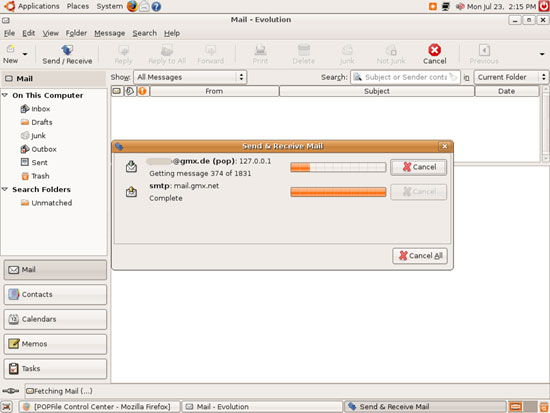Click the read status envelope column icon
The image size is (550, 413).
[117, 91]
